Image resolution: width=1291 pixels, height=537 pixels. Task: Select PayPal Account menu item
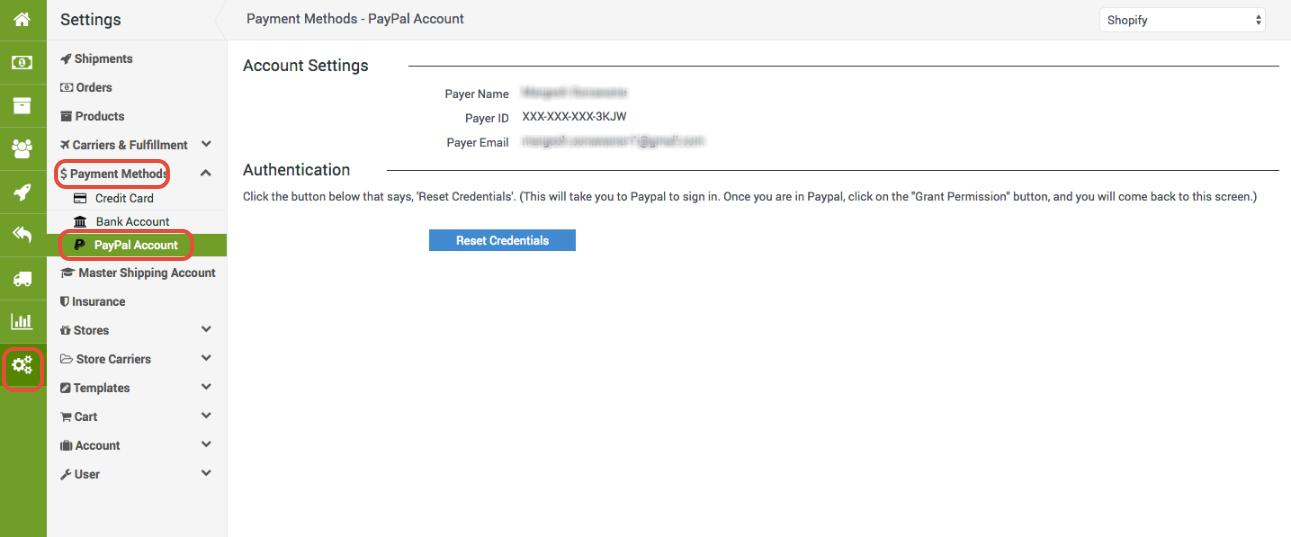136,245
